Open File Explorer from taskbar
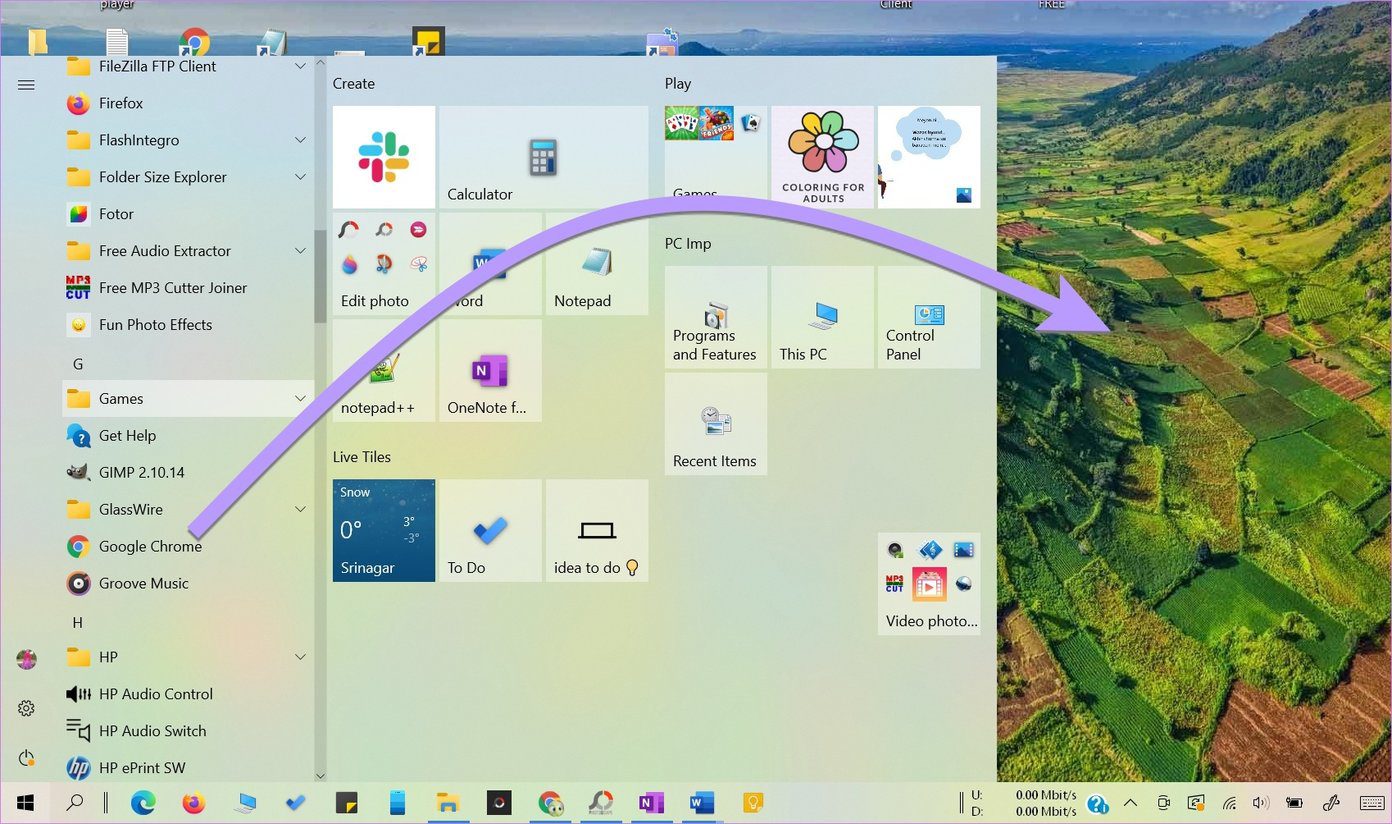Viewport: 1392px width, 824px height. 448,803
